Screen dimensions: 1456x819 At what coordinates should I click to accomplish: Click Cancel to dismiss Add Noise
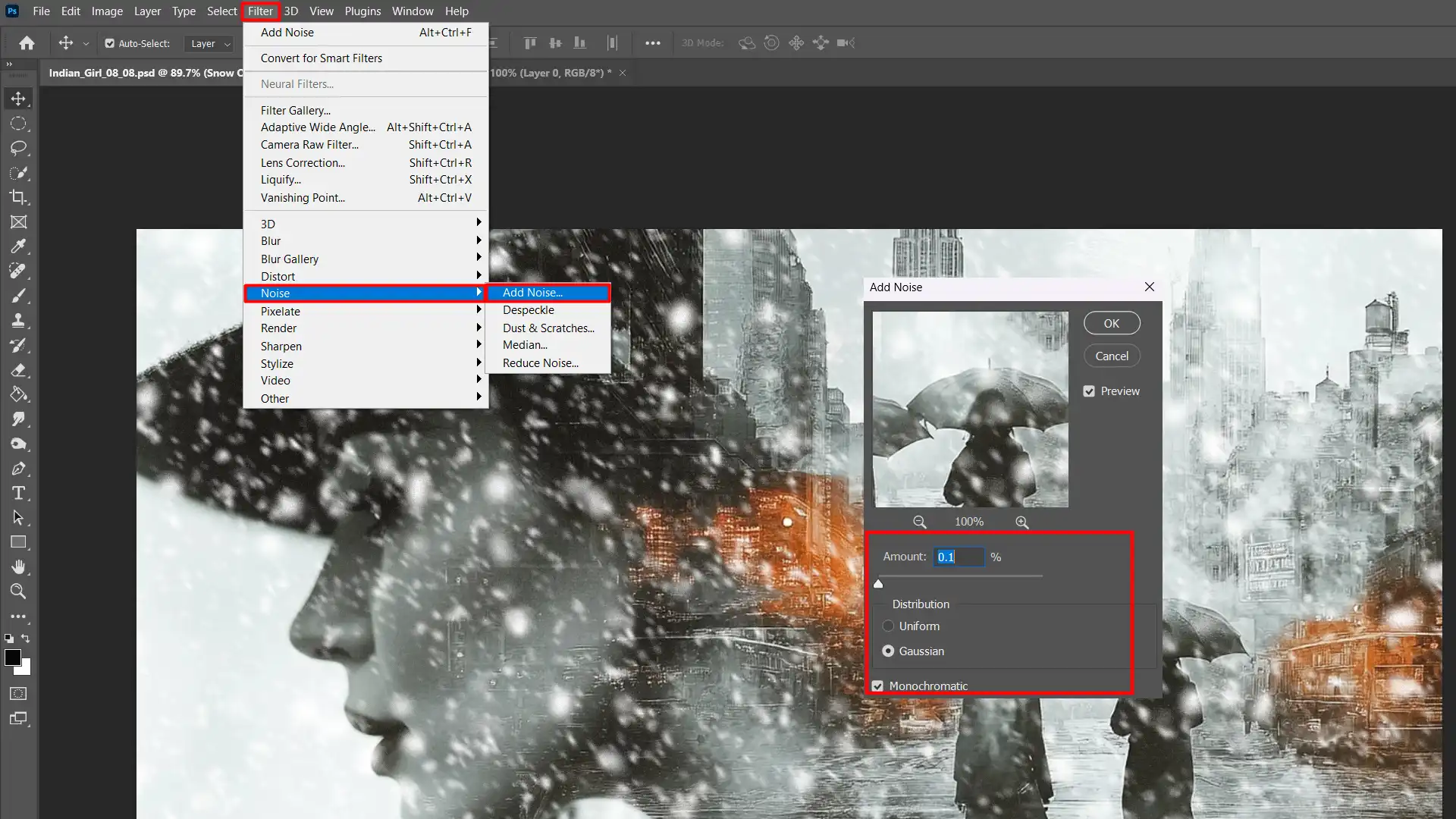pyautogui.click(x=1112, y=355)
